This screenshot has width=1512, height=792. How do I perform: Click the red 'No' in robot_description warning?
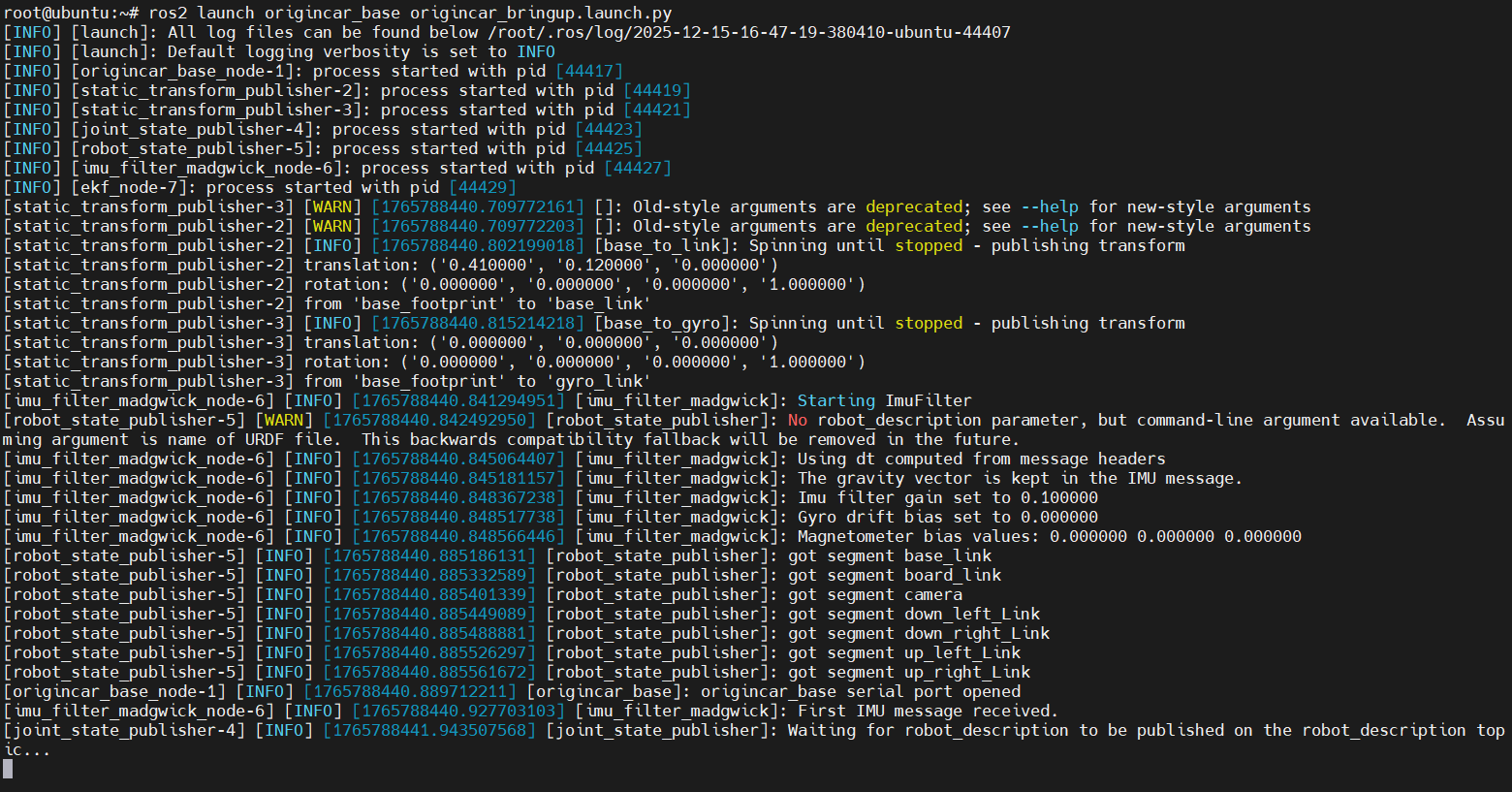click(797, 420)
